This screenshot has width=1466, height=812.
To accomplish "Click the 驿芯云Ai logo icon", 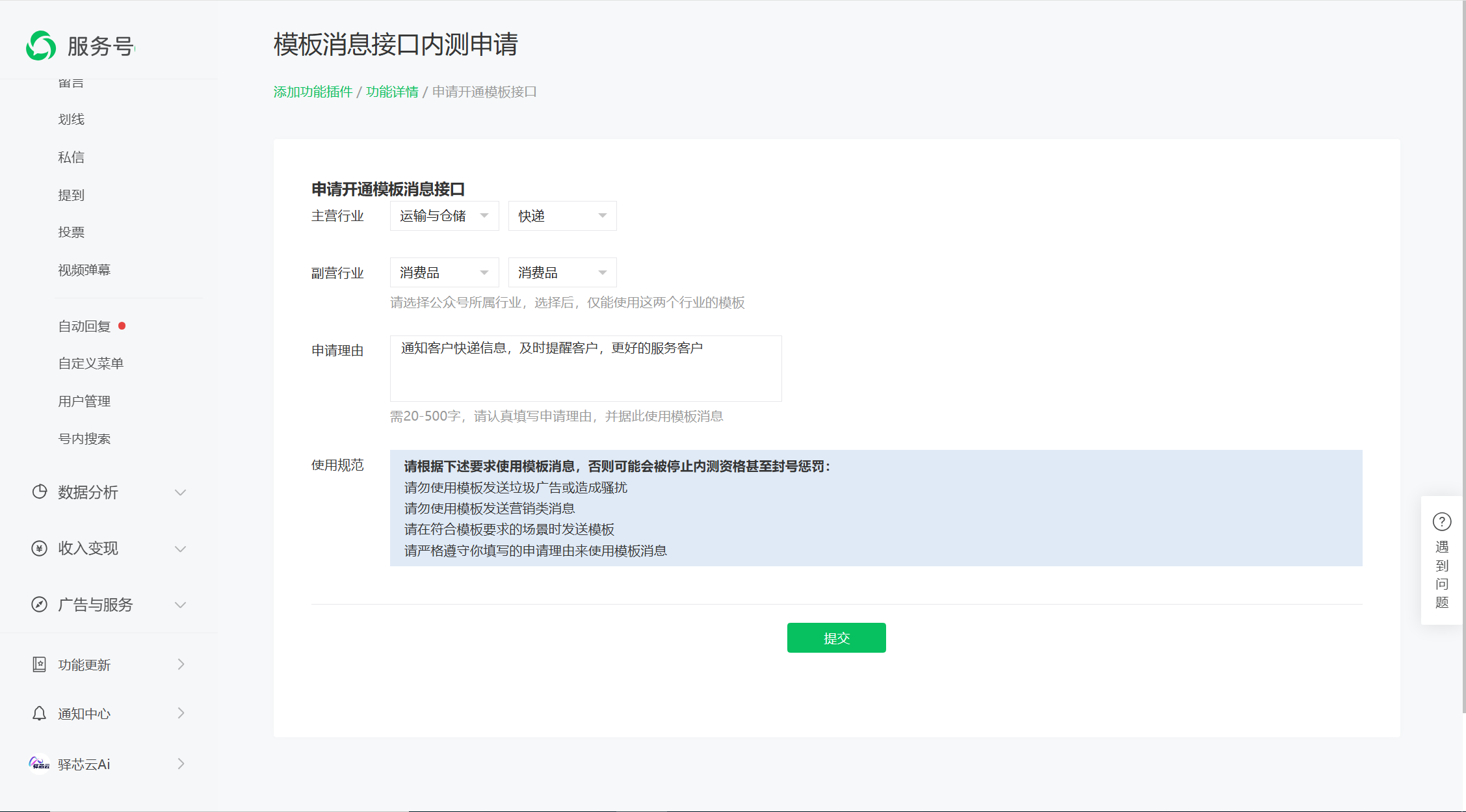I will click(x=40, y=764).
